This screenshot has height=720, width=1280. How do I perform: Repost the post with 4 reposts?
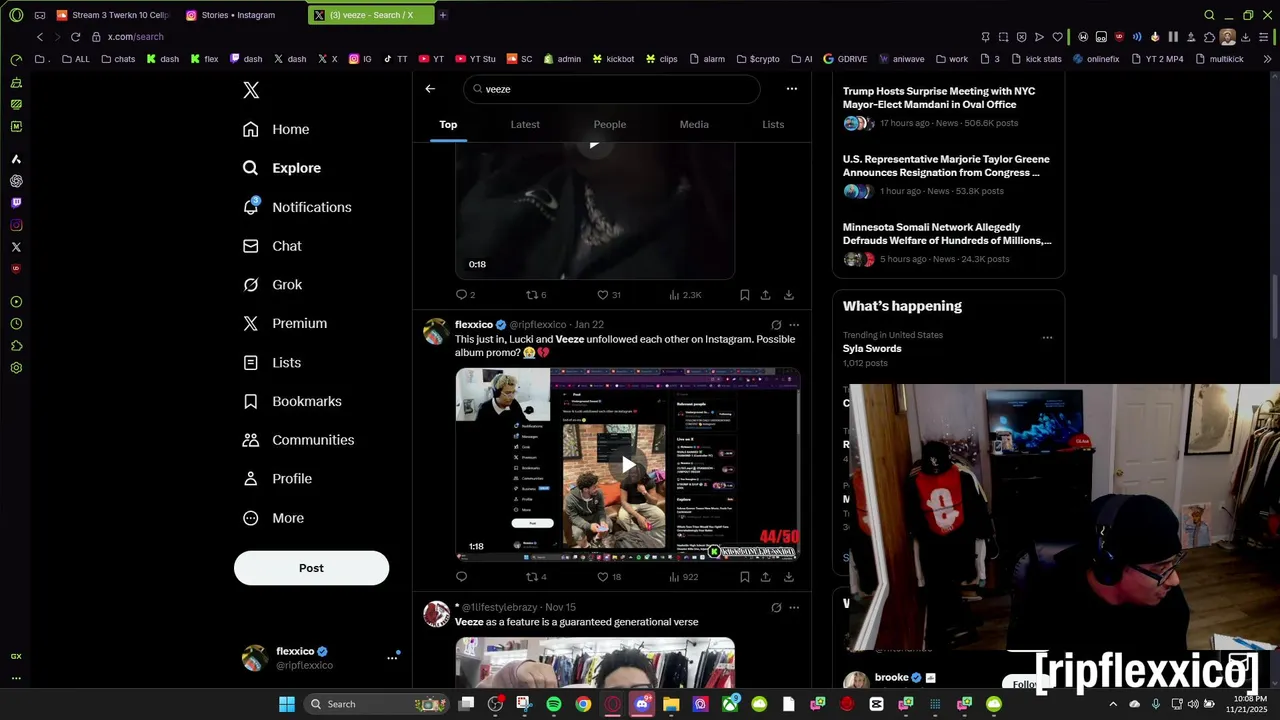pos(536,577)
